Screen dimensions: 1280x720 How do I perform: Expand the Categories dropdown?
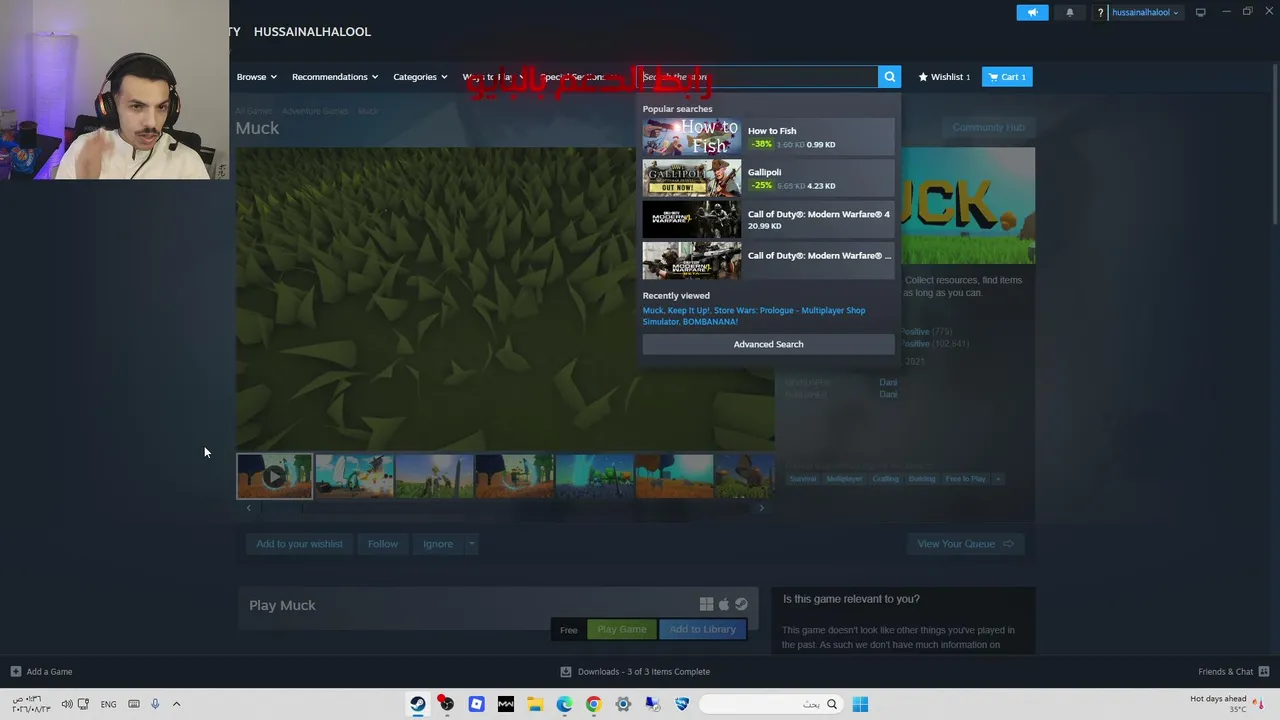tap(420, 77)
